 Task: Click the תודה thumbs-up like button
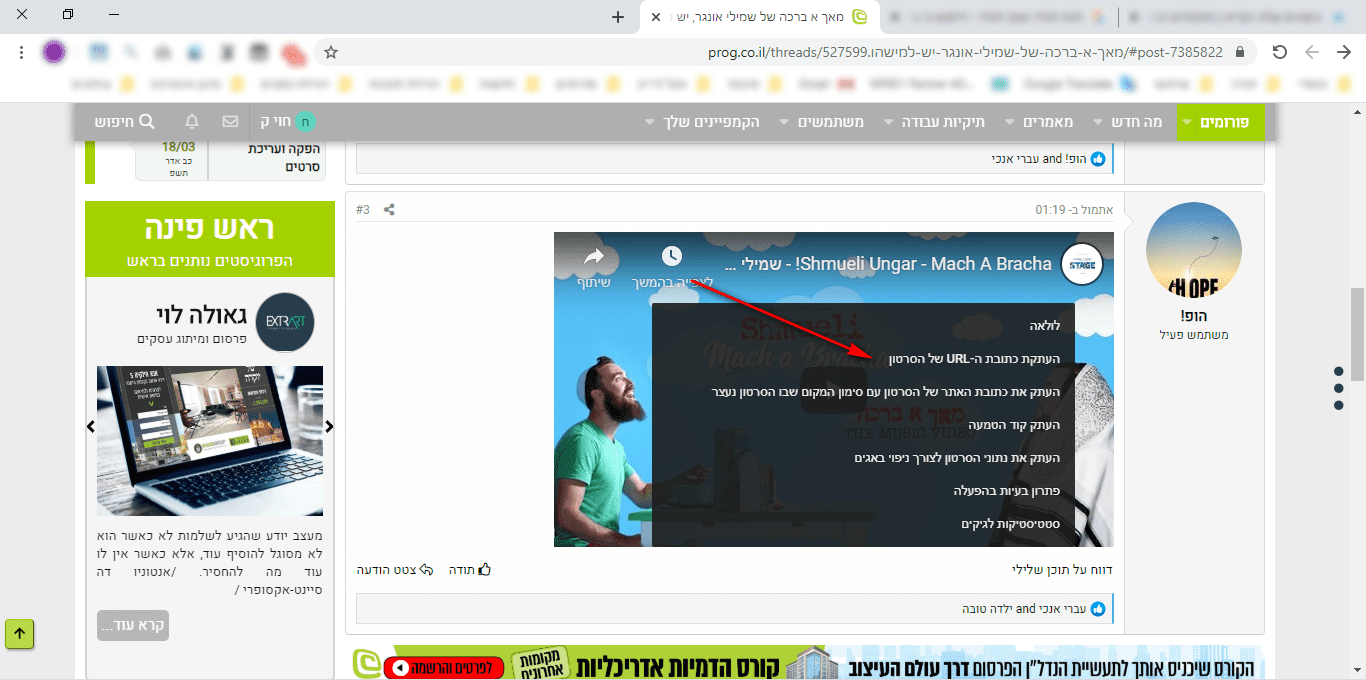470,569
